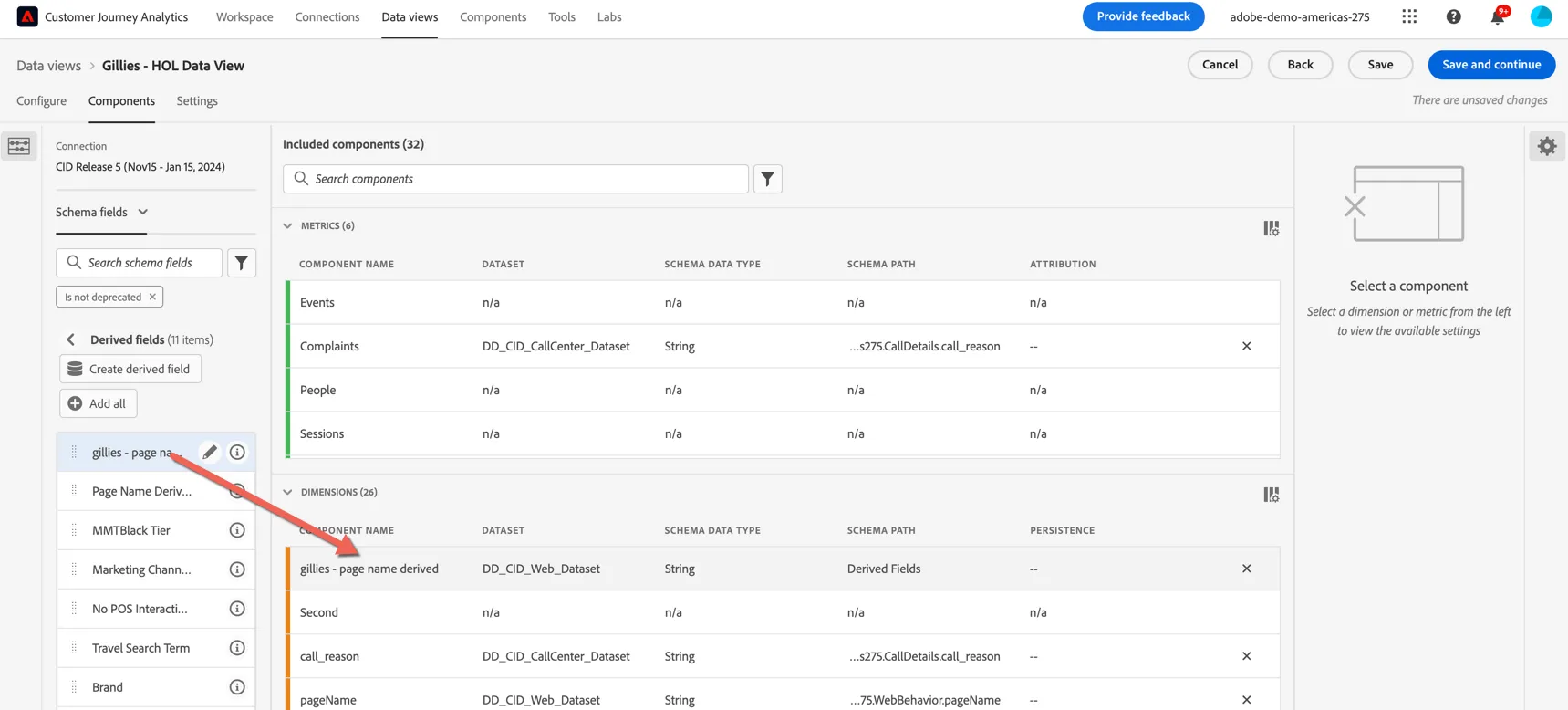Click the filter icon next to schema fields search
This screenshot has height=710, width=1568.
point(242,263)
